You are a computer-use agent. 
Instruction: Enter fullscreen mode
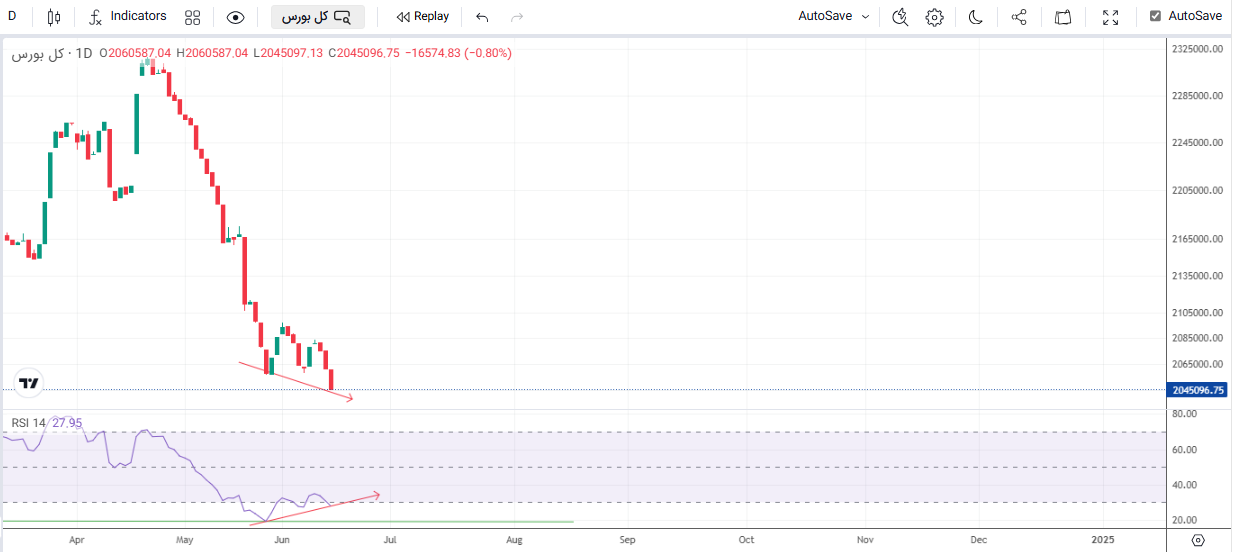point(1110,17)
